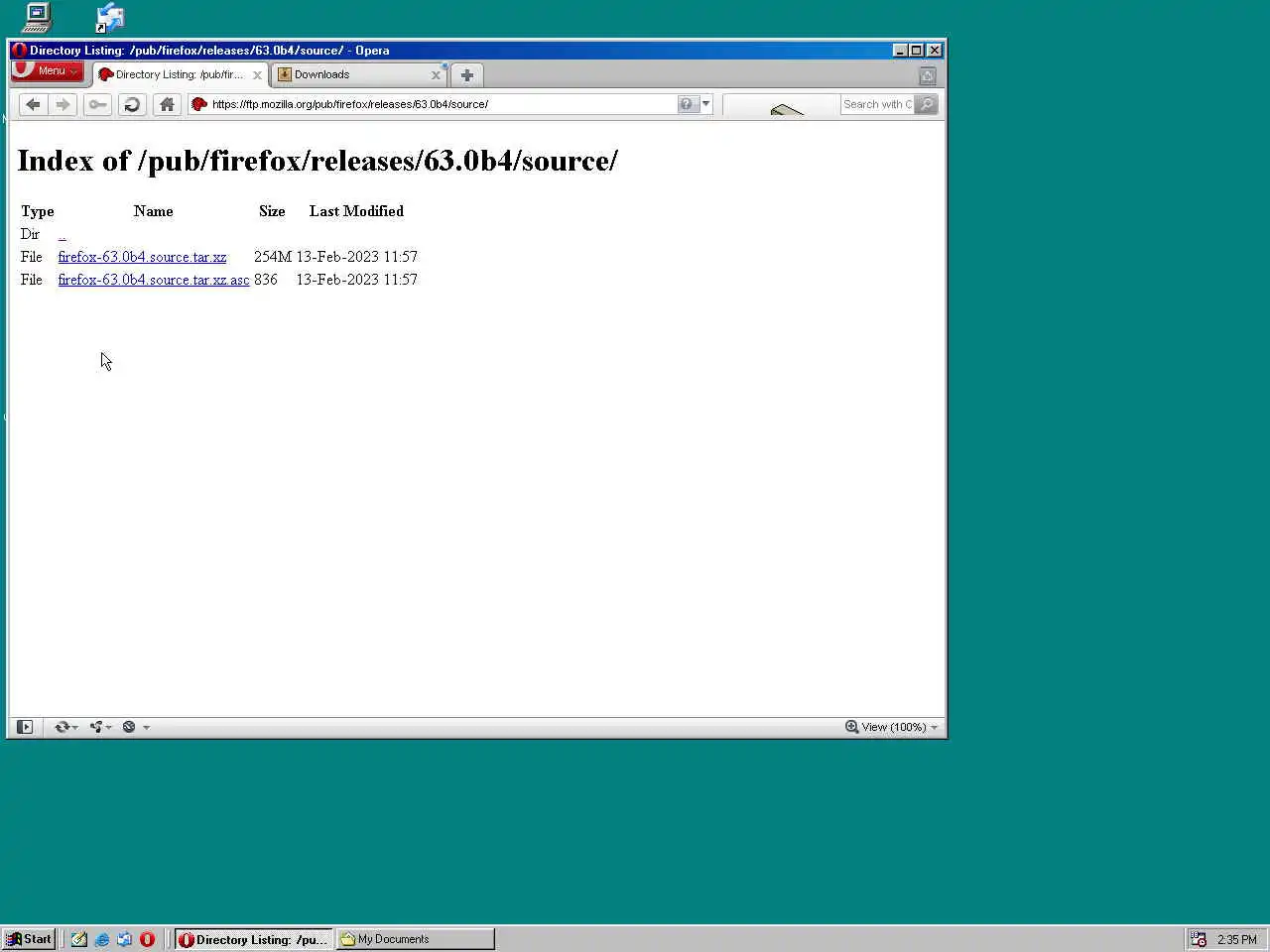This screenshot has width=1270, height=952.
Task: Expand the address bar history dropdown
Action: [x=706, y=104]
